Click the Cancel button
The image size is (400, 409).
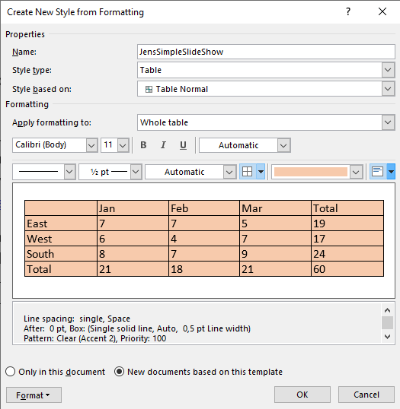[x=366, y=395]
